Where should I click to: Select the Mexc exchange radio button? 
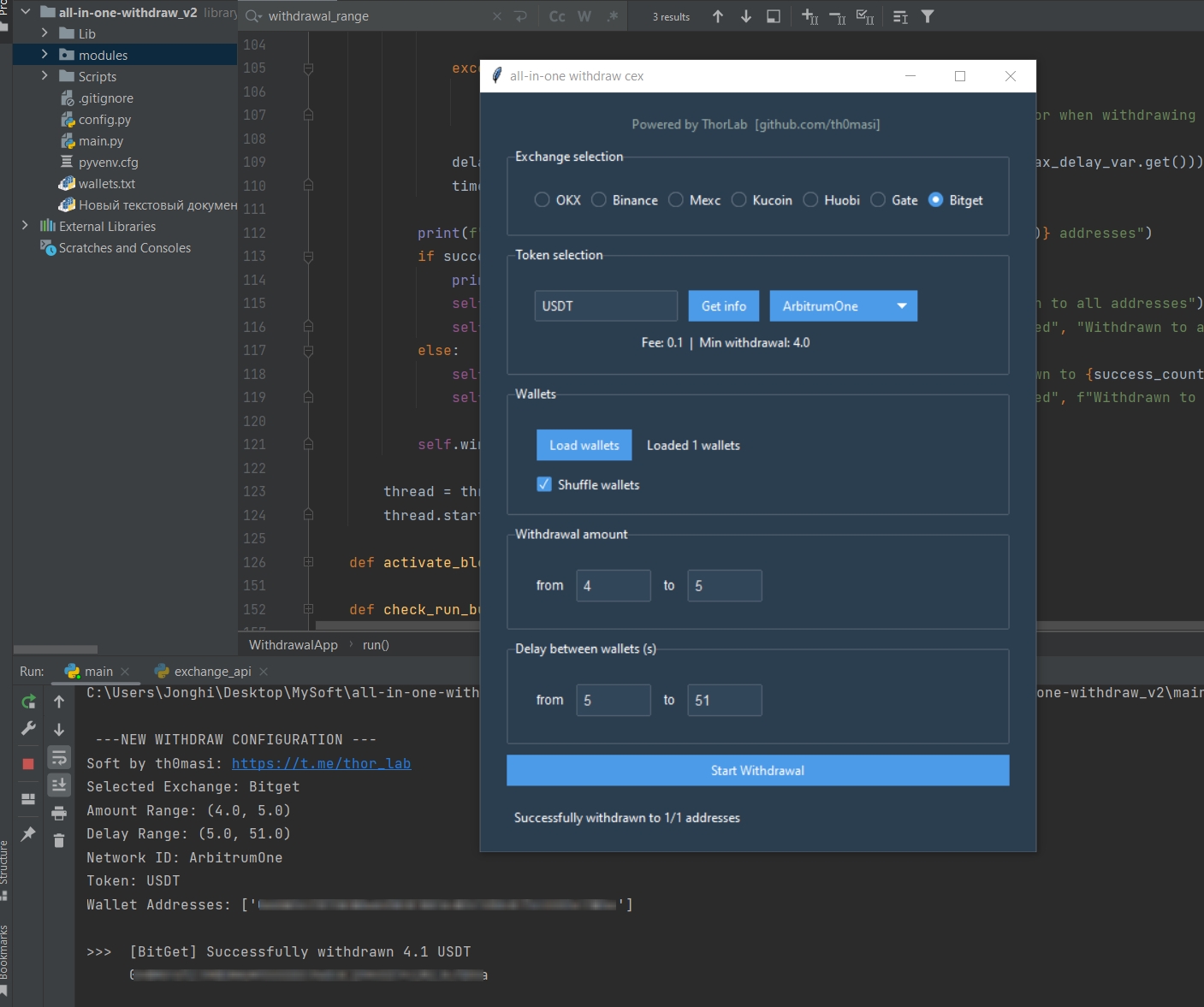(x=676, y=199)
